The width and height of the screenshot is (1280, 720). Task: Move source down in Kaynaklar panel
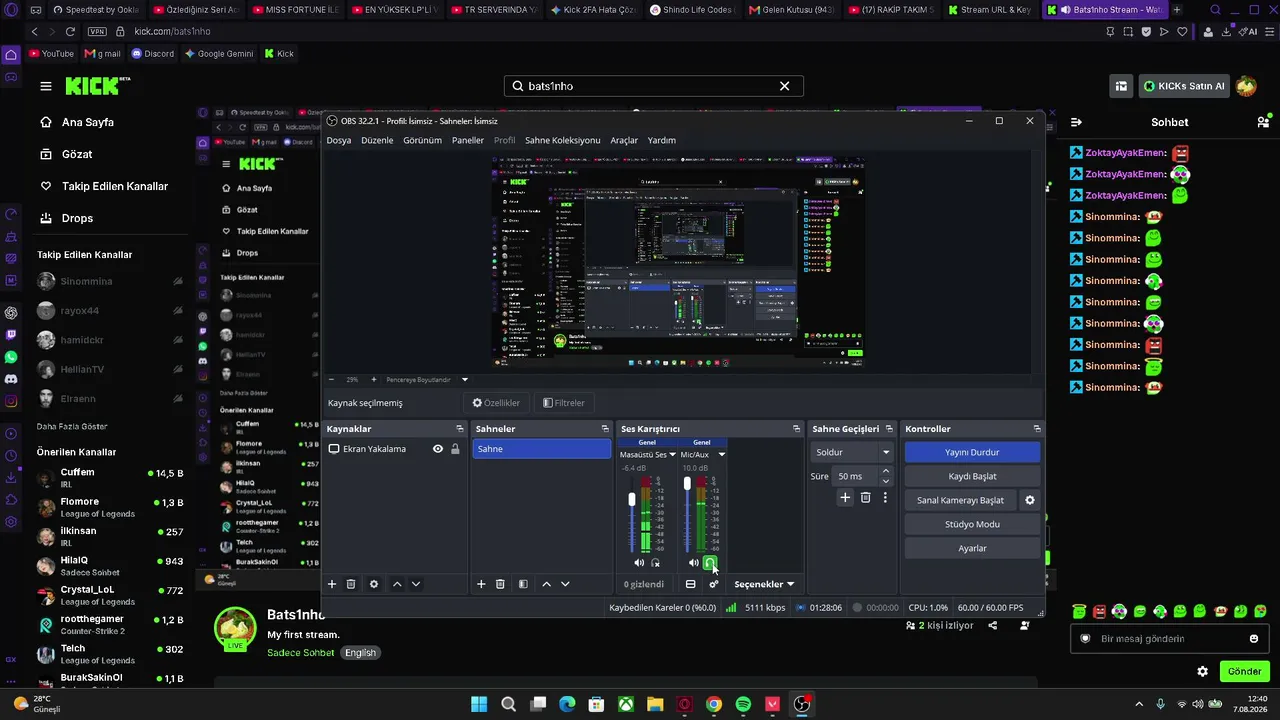[416, 584]
